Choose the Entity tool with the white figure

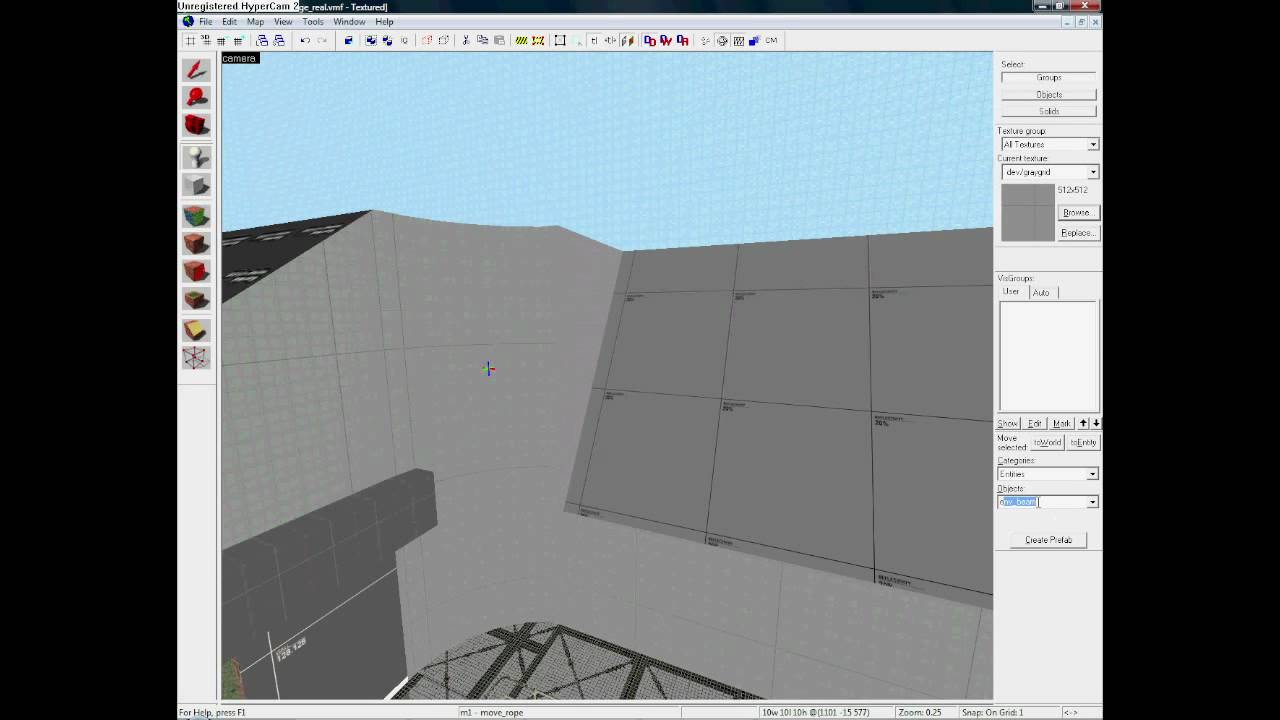coord(196,157)
